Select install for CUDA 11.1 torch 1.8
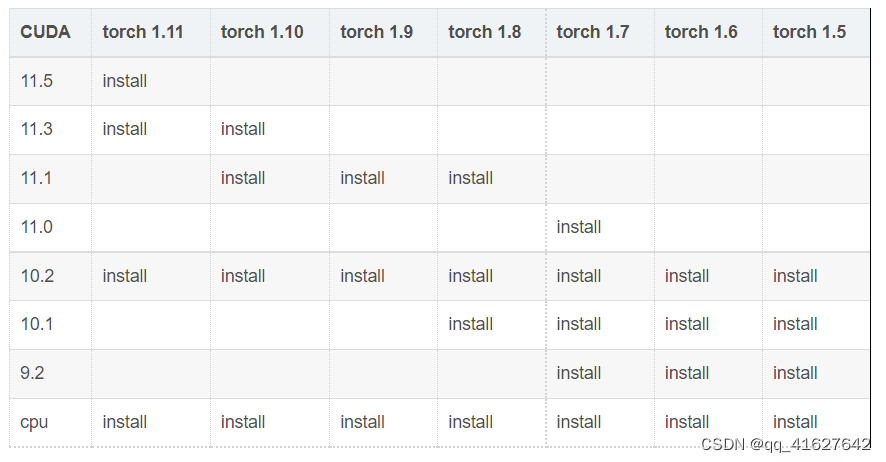The width and height of the screenshot is (886, 462). pyautogui.click(x=470, y=178)
